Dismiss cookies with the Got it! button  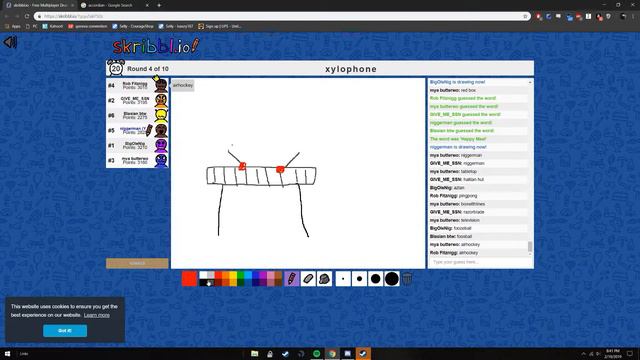65,331
